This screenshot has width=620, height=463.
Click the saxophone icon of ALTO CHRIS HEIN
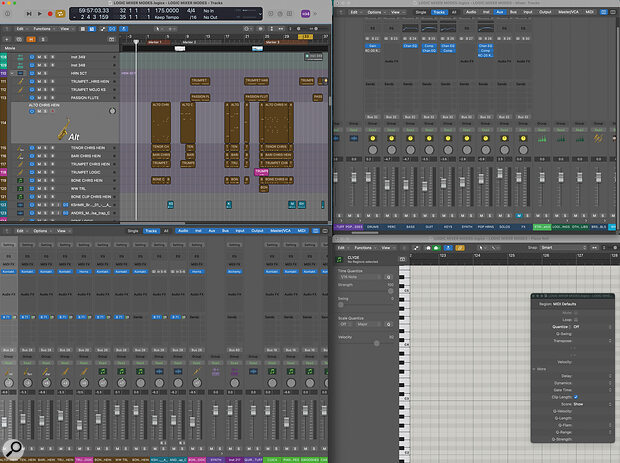63,130
